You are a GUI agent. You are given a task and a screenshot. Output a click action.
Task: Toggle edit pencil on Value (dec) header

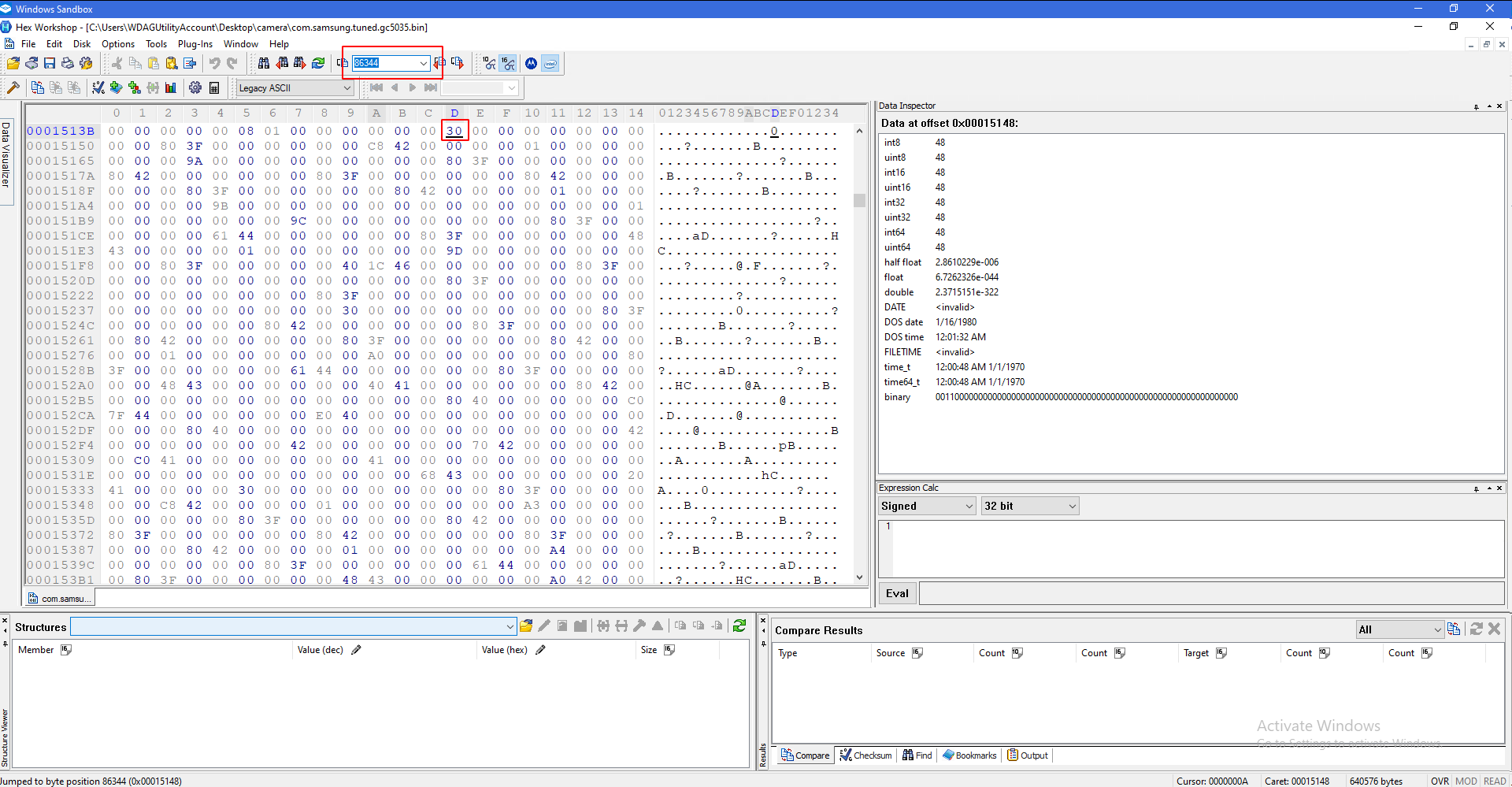[x=356, y=650]
